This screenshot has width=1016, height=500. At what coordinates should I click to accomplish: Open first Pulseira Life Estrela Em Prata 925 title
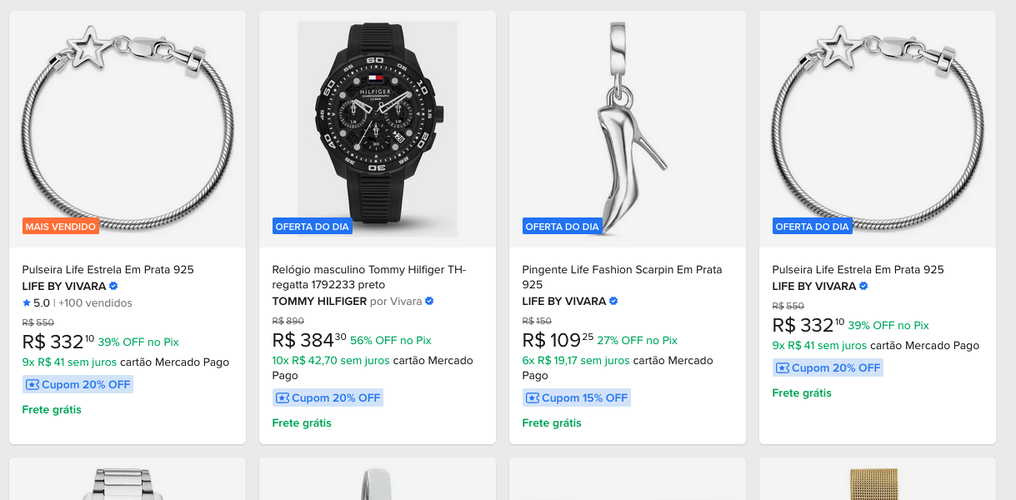[108, 269]
